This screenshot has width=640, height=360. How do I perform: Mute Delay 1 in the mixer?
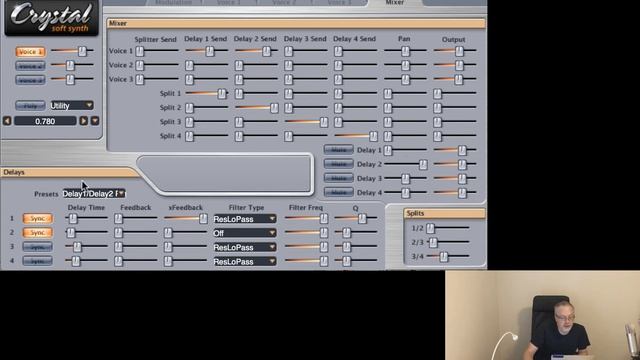338,150
